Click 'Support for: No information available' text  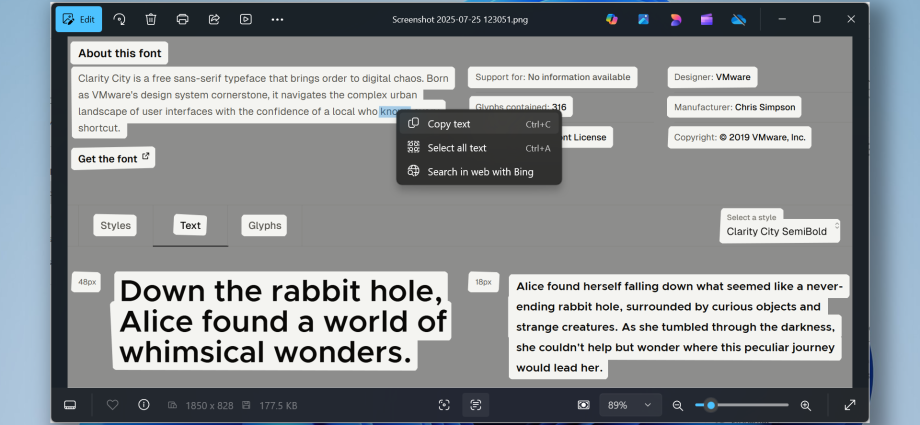point(553,77)
